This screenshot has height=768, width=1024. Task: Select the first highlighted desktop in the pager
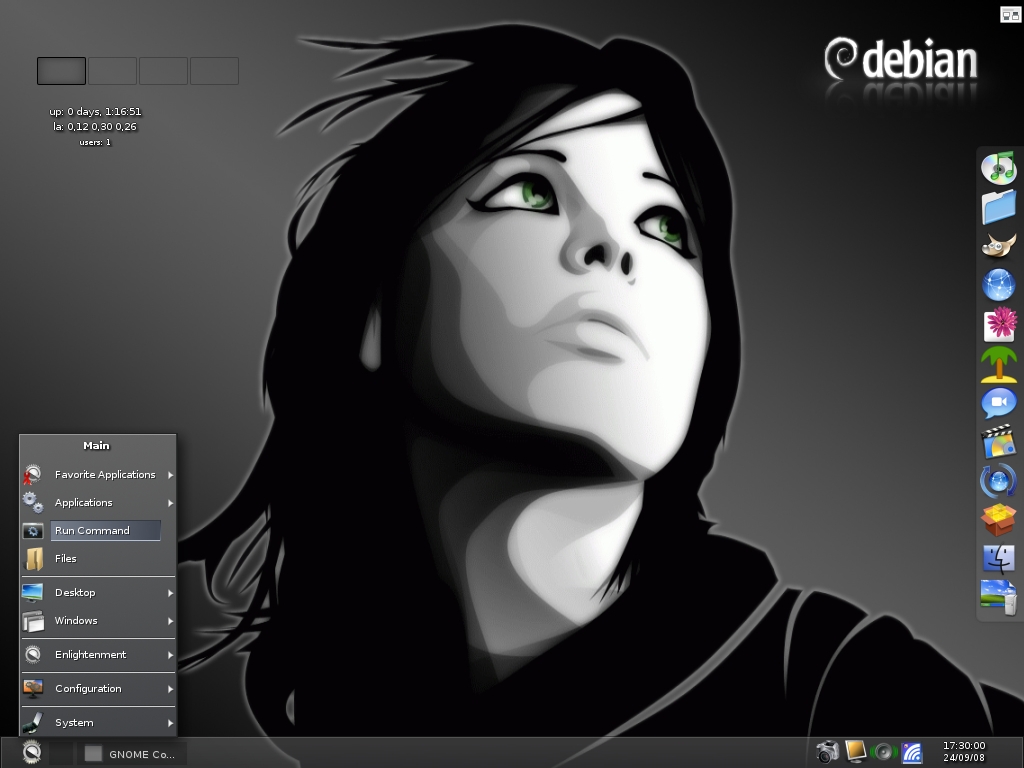tap(61, 71)
